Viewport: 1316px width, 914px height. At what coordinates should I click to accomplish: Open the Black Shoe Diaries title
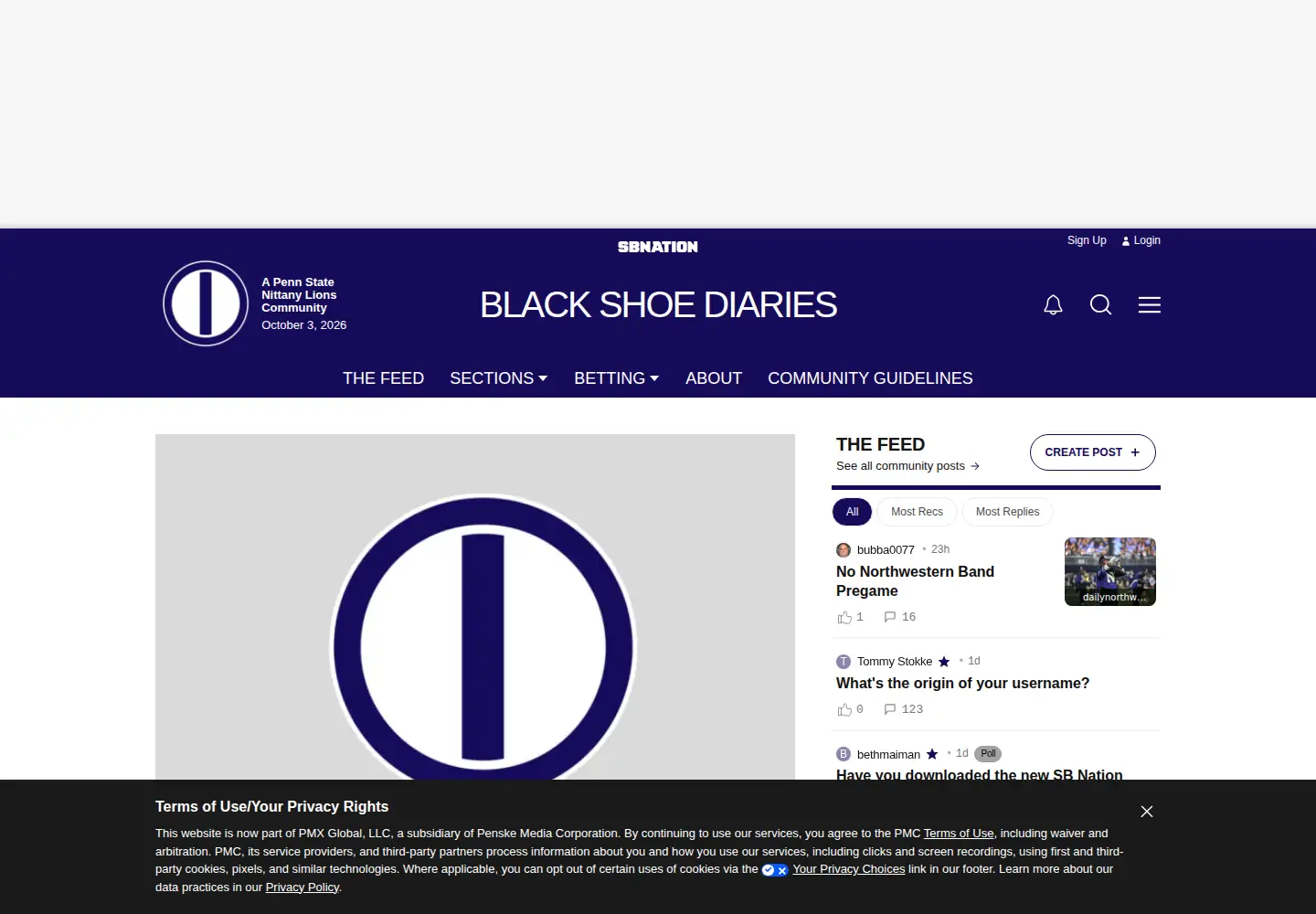click(x=658, y=305)
